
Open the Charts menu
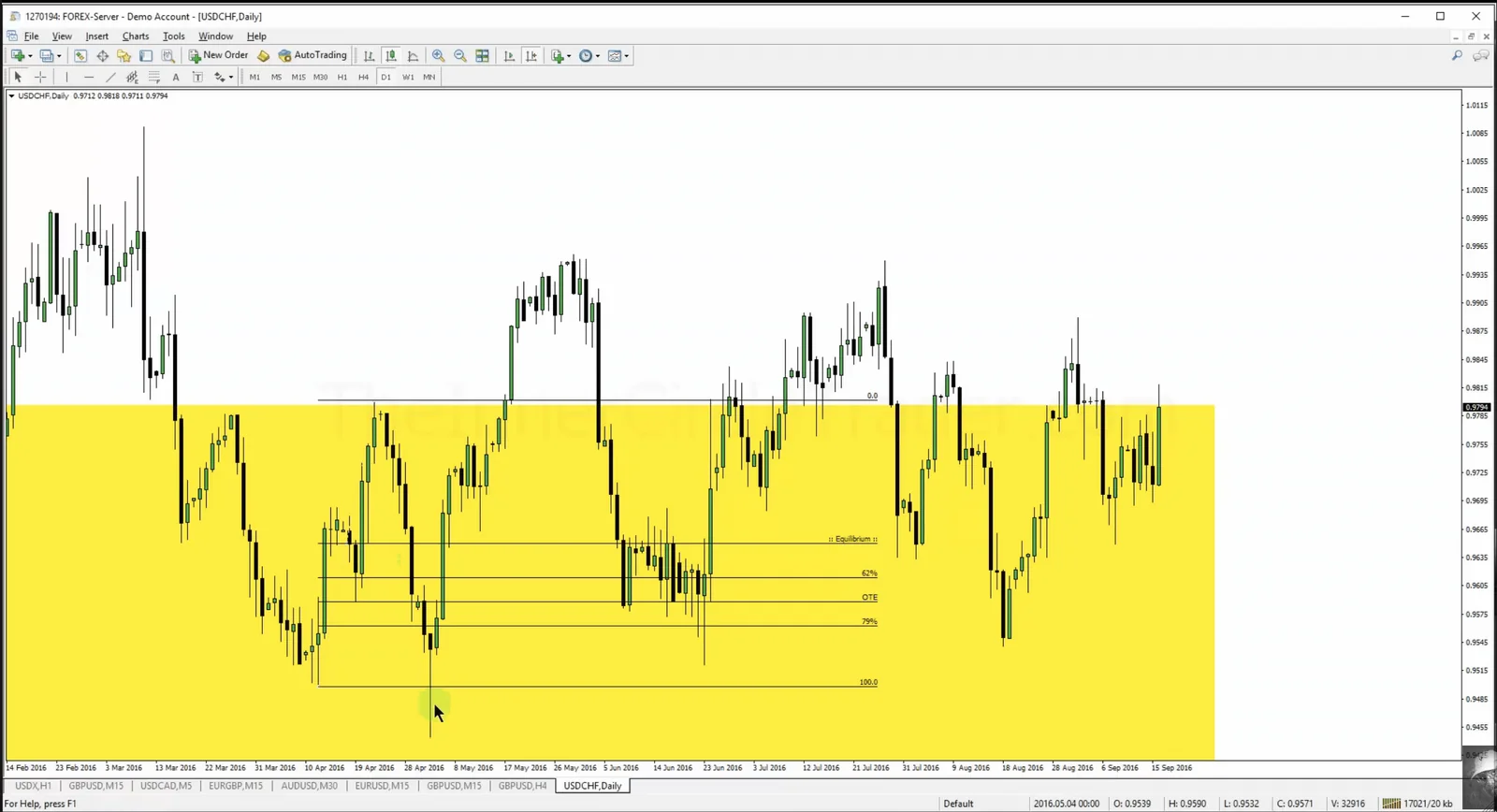tap(136, 36)
